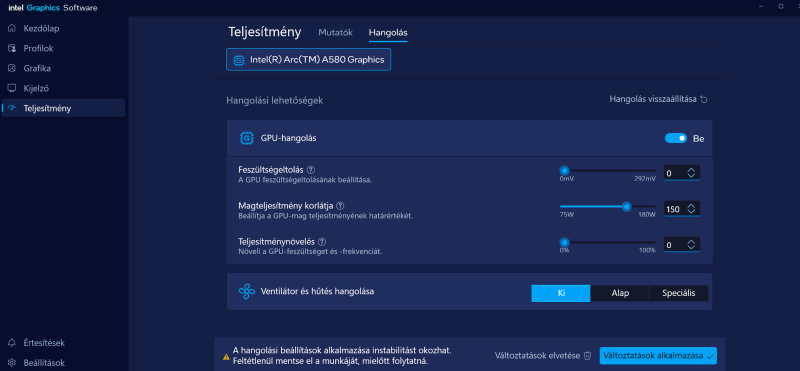Switch to the Hangolás tab
The width and height of the screenshot is (800, 371).
click(x=388, y=33)
